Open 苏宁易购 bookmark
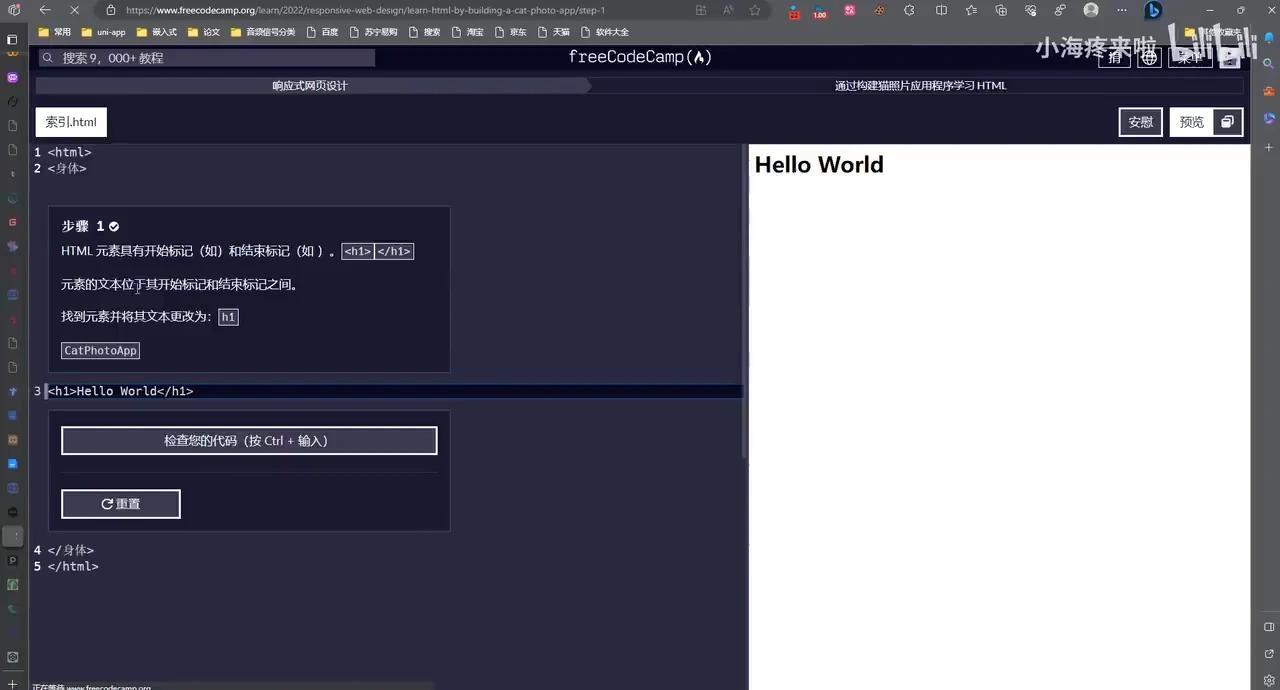This screenshot has width=1280, height=690. coord(372,32)
